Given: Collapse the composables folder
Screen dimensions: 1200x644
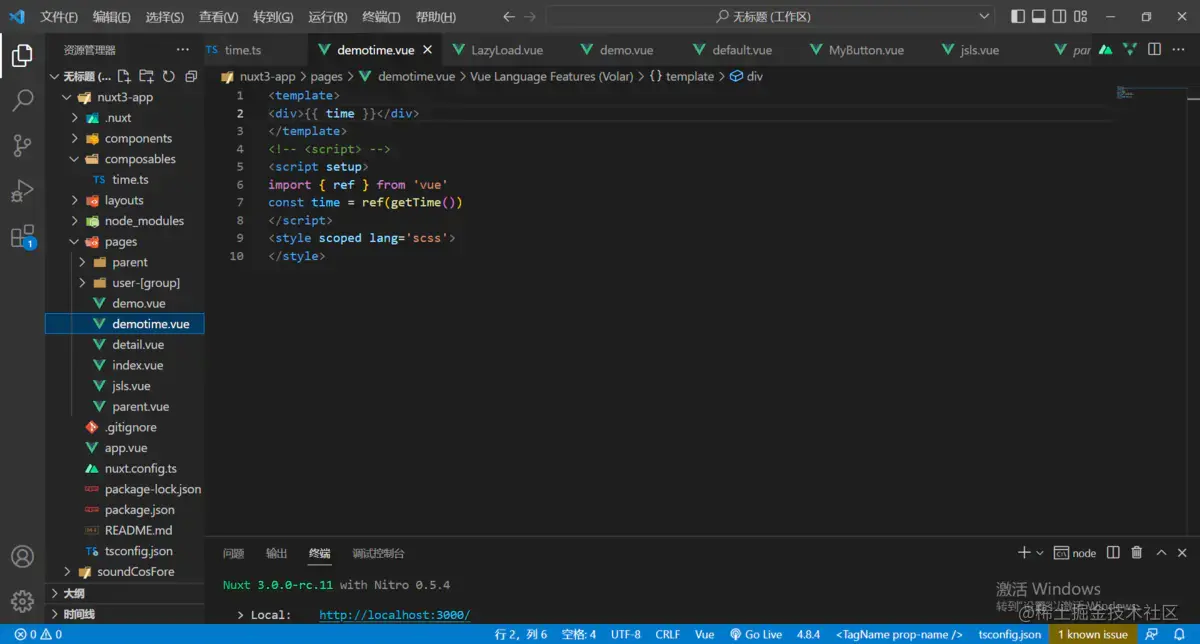Looking at the screenshot, I should click(75, 159).
